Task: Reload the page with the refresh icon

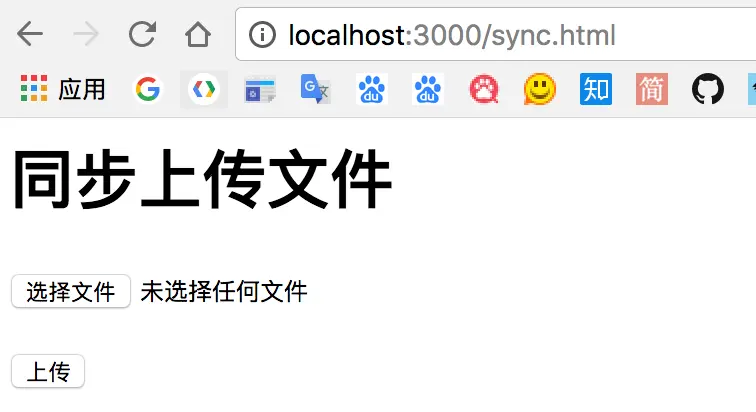Action: [x=142, y=34]
